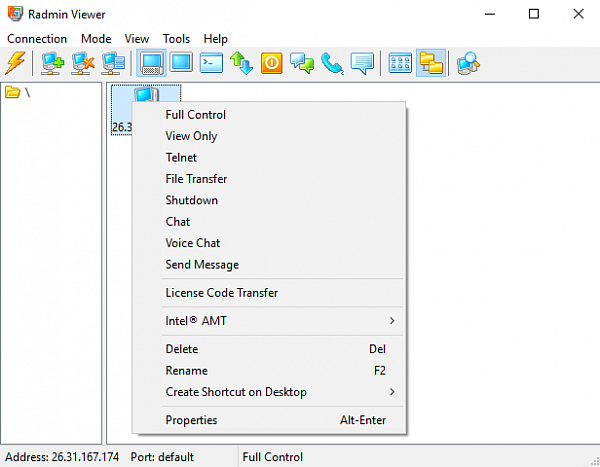Choose Properties from the context menu
This screenshot has width=600, height=467.
pos(191,420)
